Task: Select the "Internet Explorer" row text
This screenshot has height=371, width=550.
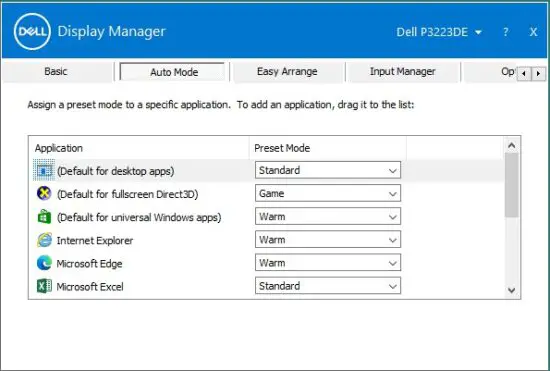Action: point(95,241)
